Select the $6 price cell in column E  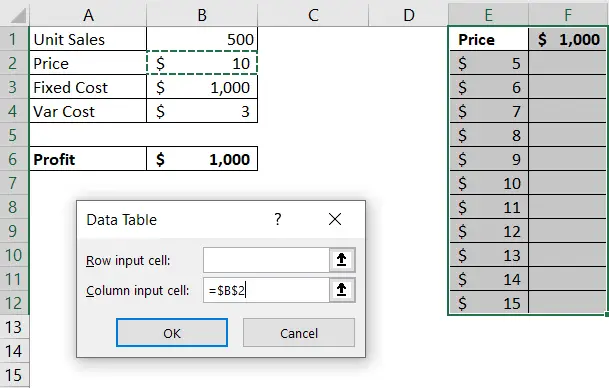489,87
